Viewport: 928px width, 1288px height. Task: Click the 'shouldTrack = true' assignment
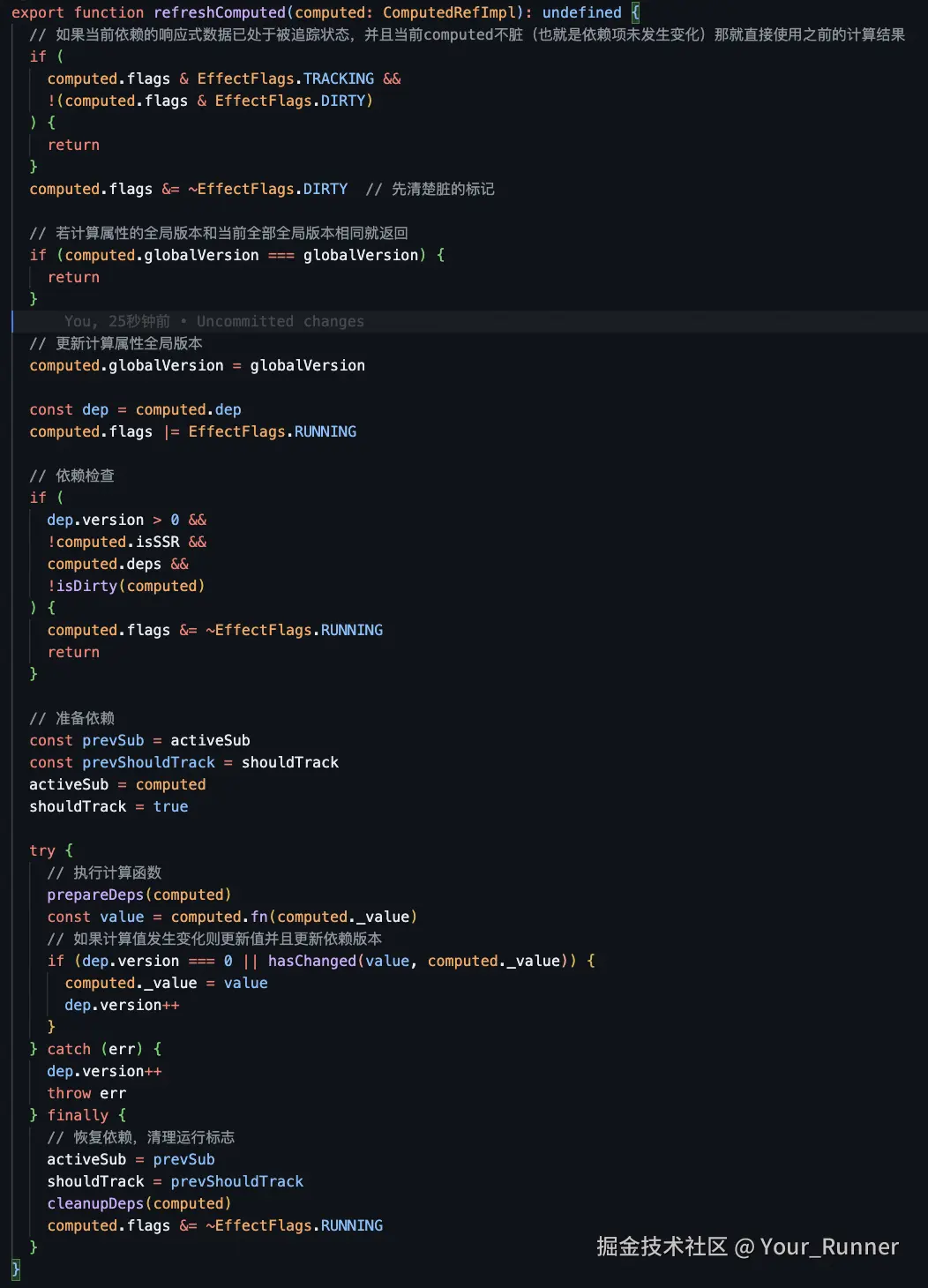[109, 806]
